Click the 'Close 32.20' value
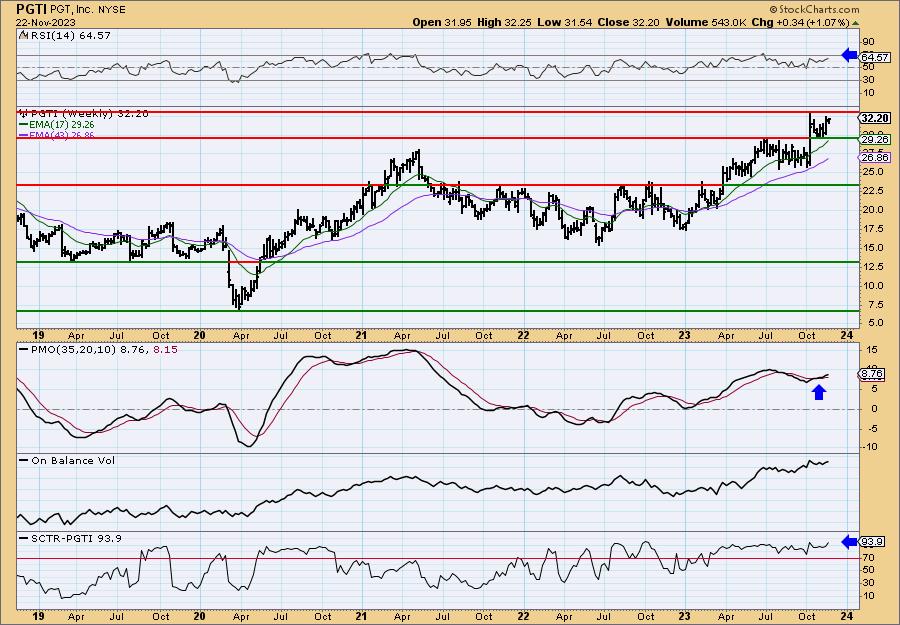The height and width of the screenshot is (625, 900). click(x=627, y=22)
